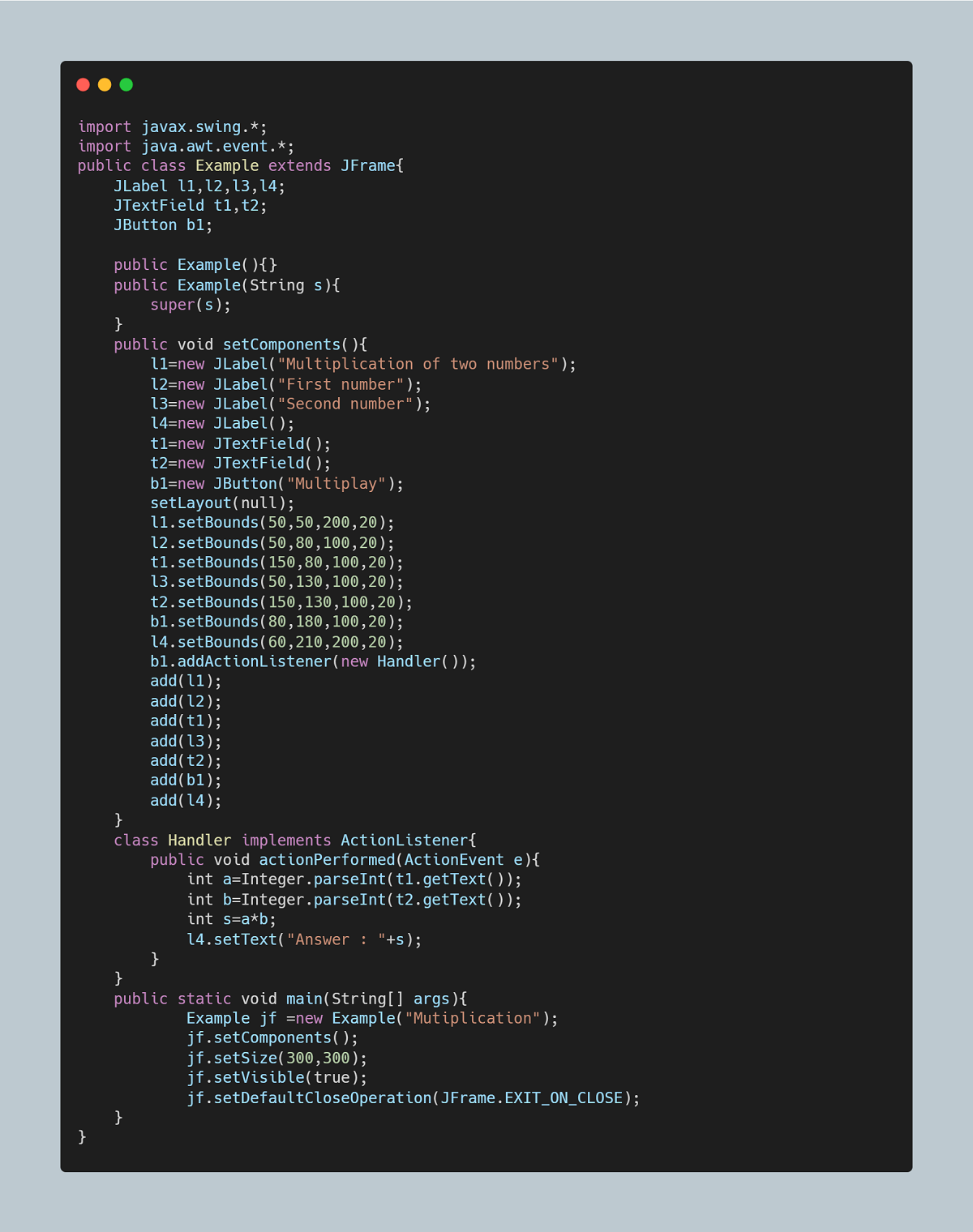Click the 'l4=new JLabel();' line

coord(222,423)
